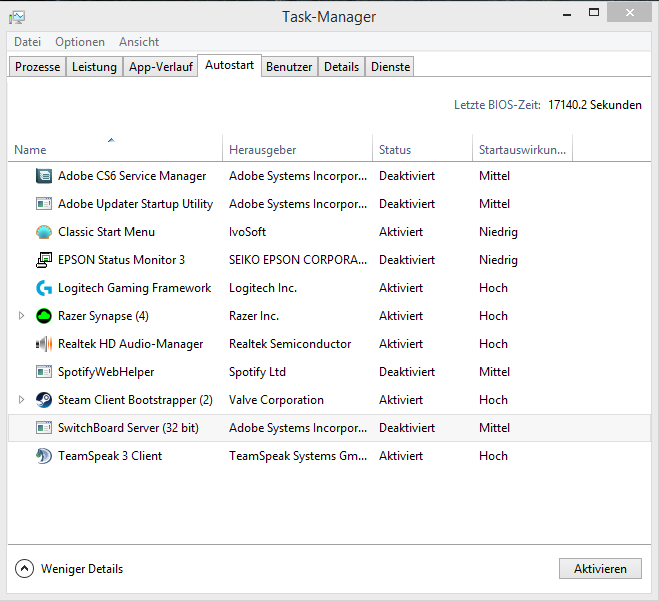
Task: Switch to the App-Verlauf tab
Action: point(161,67)
